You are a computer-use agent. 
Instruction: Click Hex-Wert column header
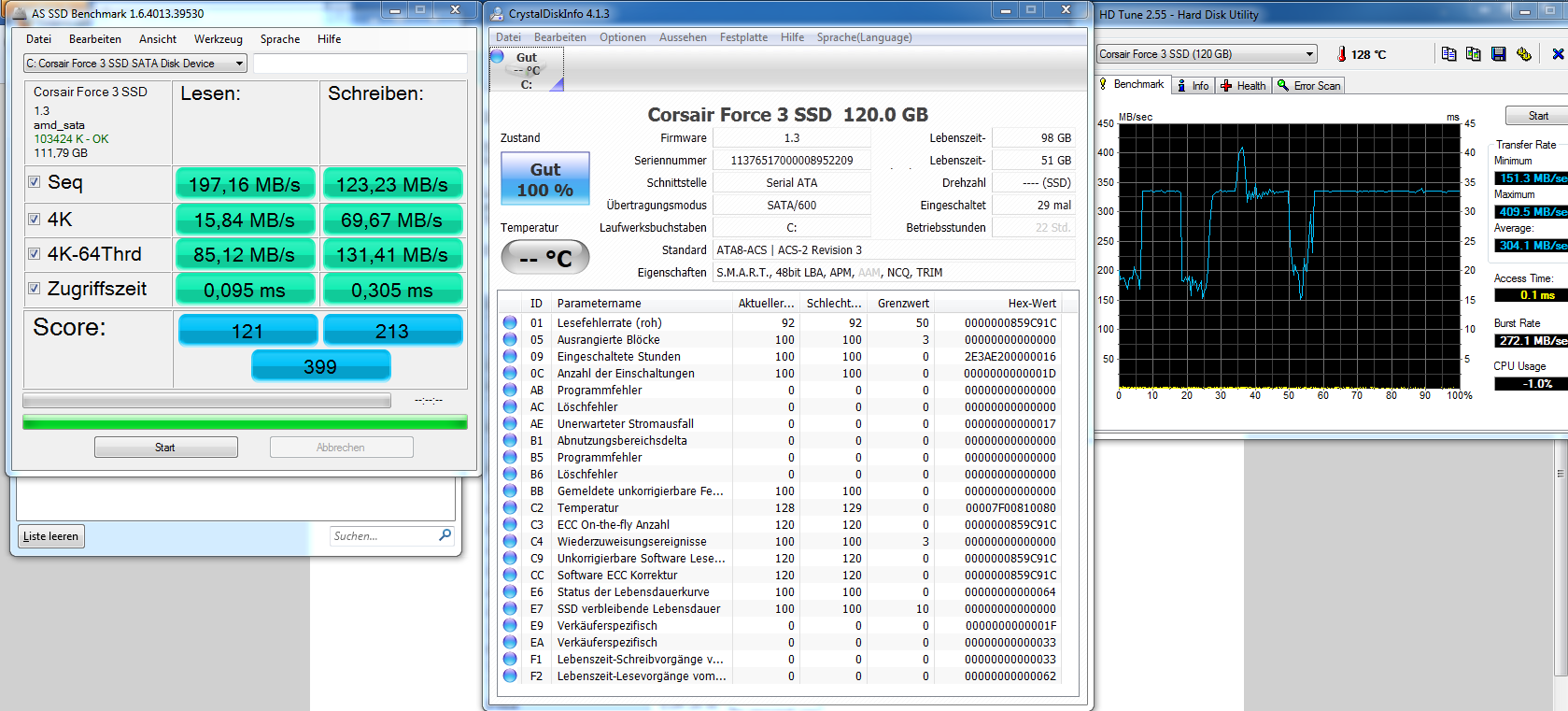pyautogui.click(x=997, y=304)
